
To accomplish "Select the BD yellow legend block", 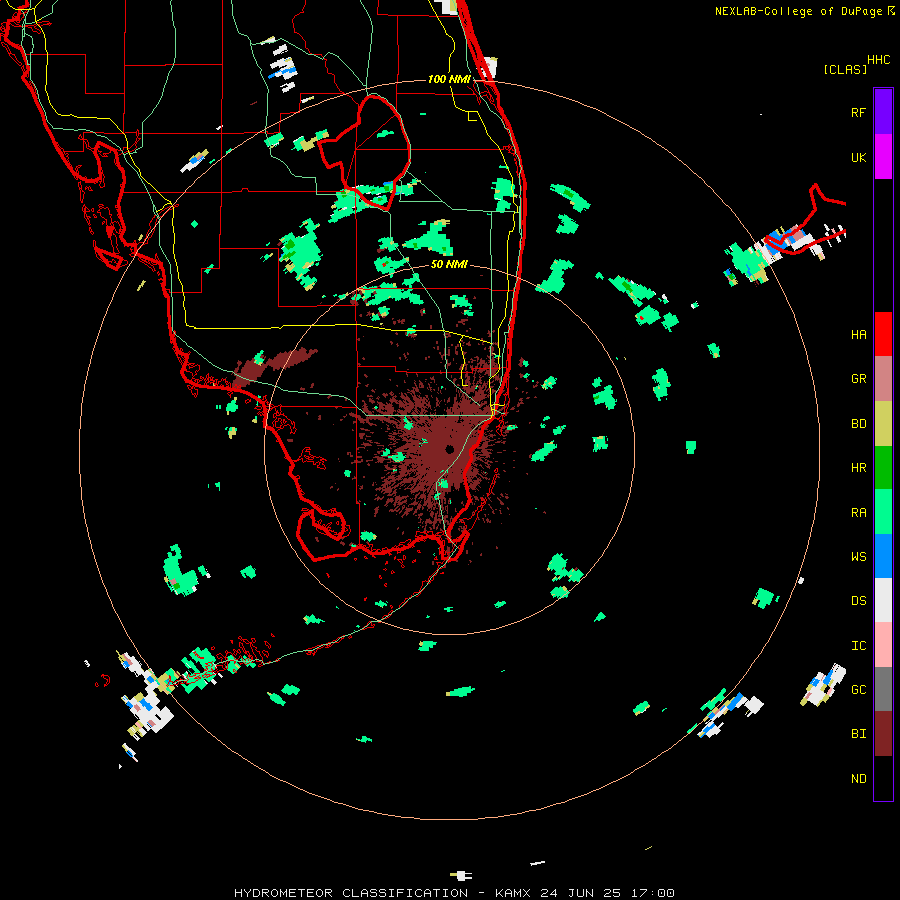I will pos(883,423).
